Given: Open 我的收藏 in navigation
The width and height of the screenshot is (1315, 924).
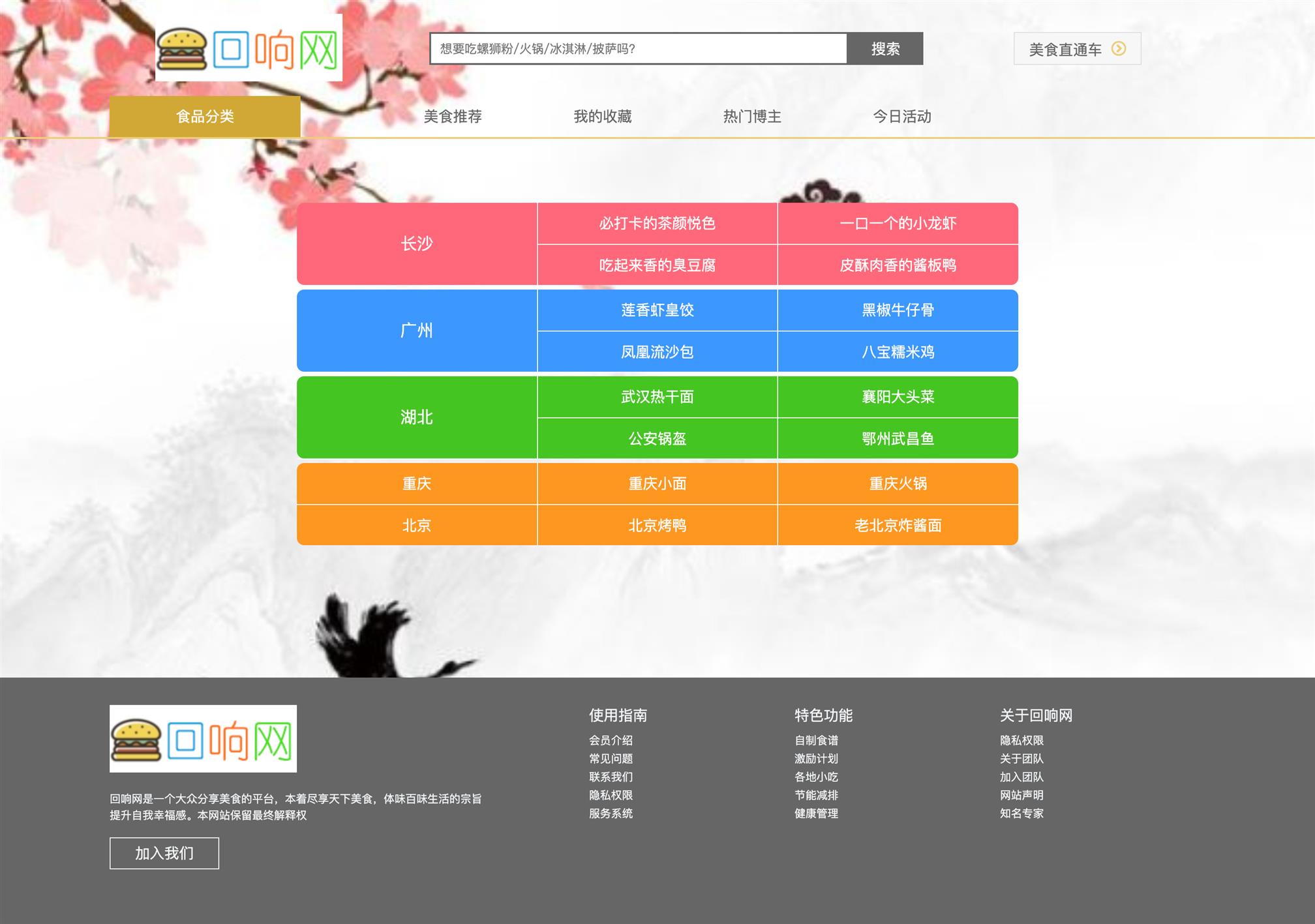Looking at the screenshot, I should [x=602, y=117].
